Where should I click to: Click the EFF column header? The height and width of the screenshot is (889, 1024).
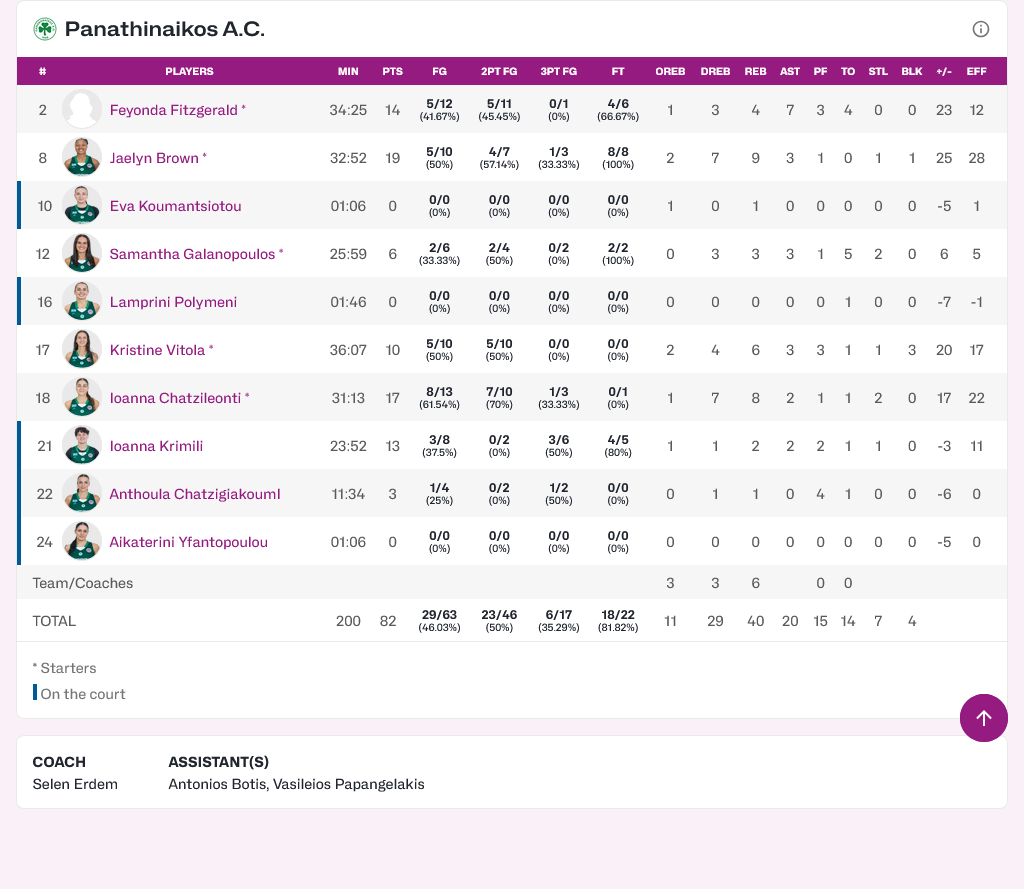pos(976,72)
